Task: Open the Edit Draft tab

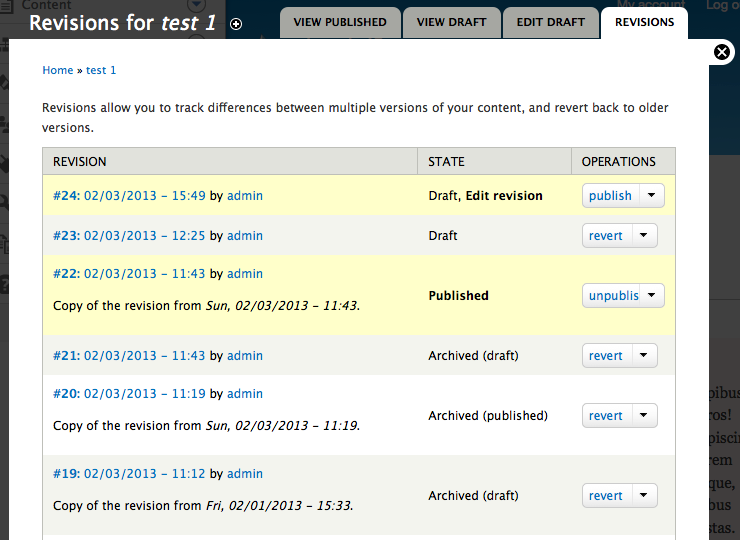Action: tap(550, 22)
